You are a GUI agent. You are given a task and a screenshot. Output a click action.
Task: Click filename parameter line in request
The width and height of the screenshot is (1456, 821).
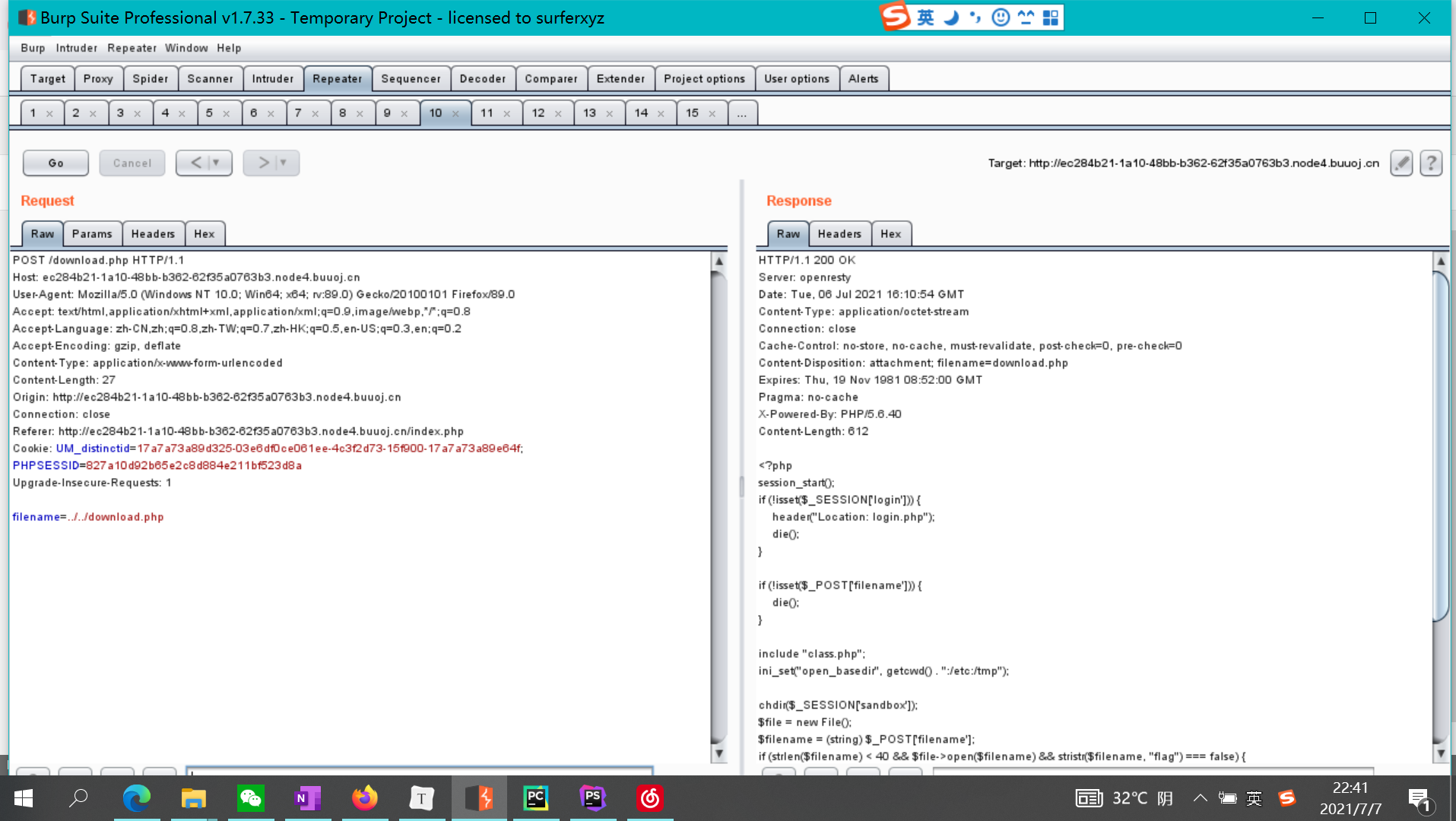click(88, 517)
